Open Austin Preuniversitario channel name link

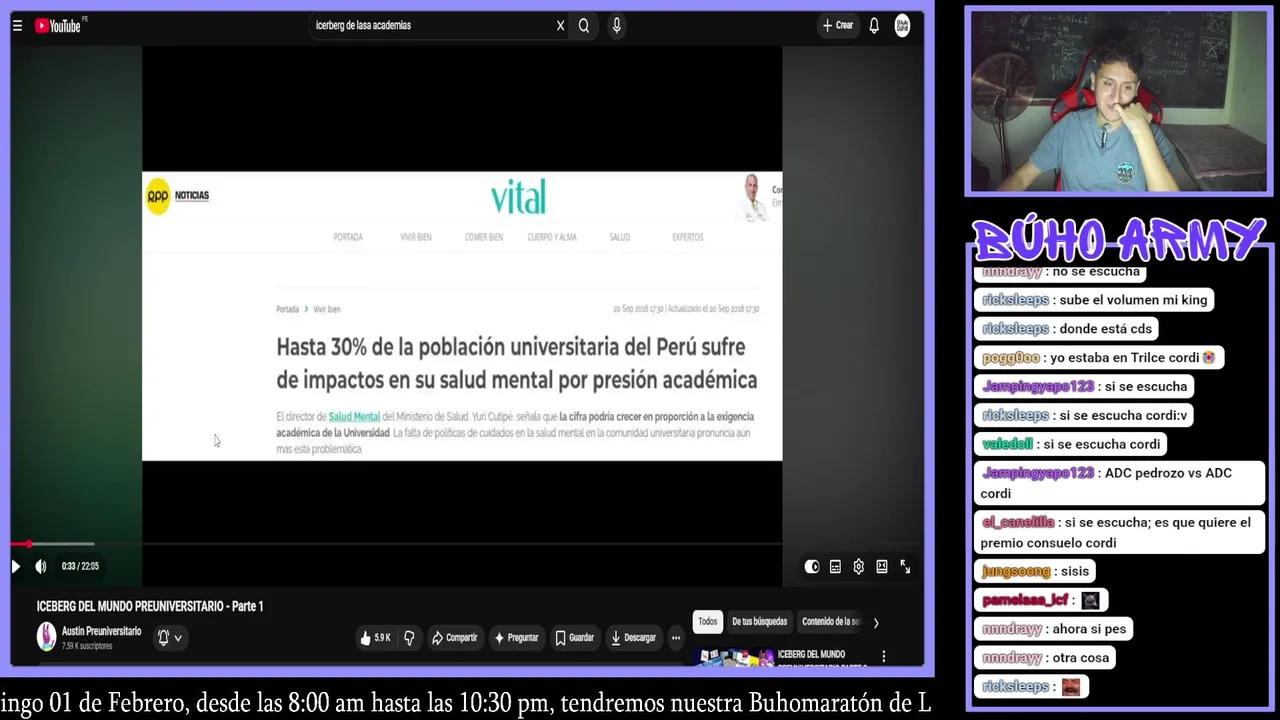coord(101,632)
